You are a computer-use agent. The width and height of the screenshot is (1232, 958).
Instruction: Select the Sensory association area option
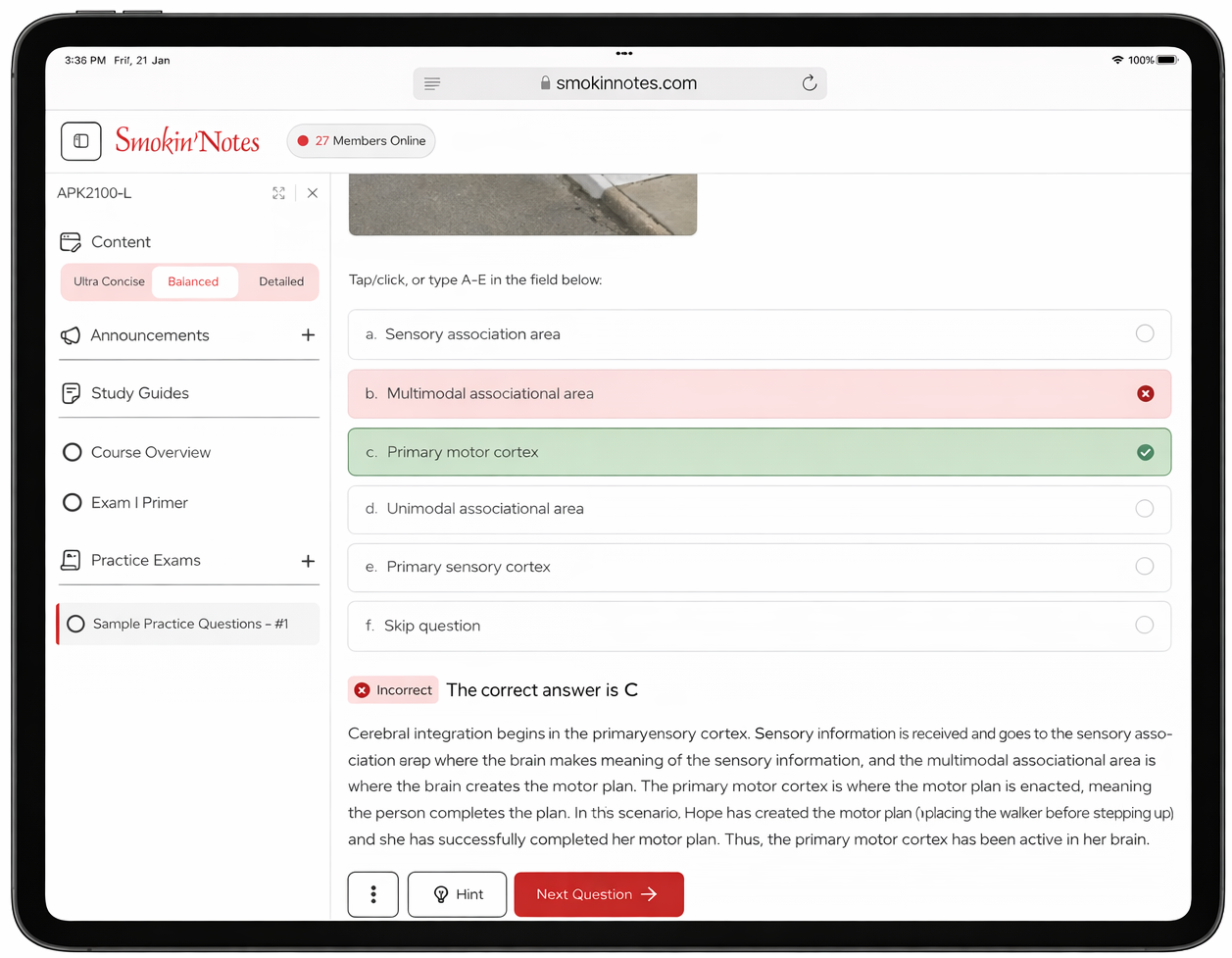pyautogui.click(x=759, y=334)
